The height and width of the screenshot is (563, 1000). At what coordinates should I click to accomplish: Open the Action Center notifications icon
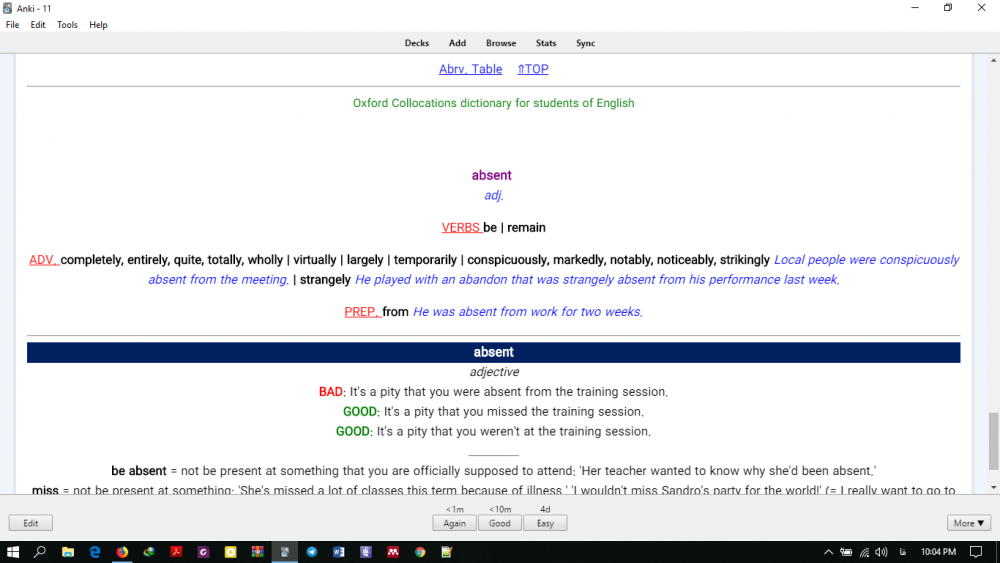coord(976,552)
